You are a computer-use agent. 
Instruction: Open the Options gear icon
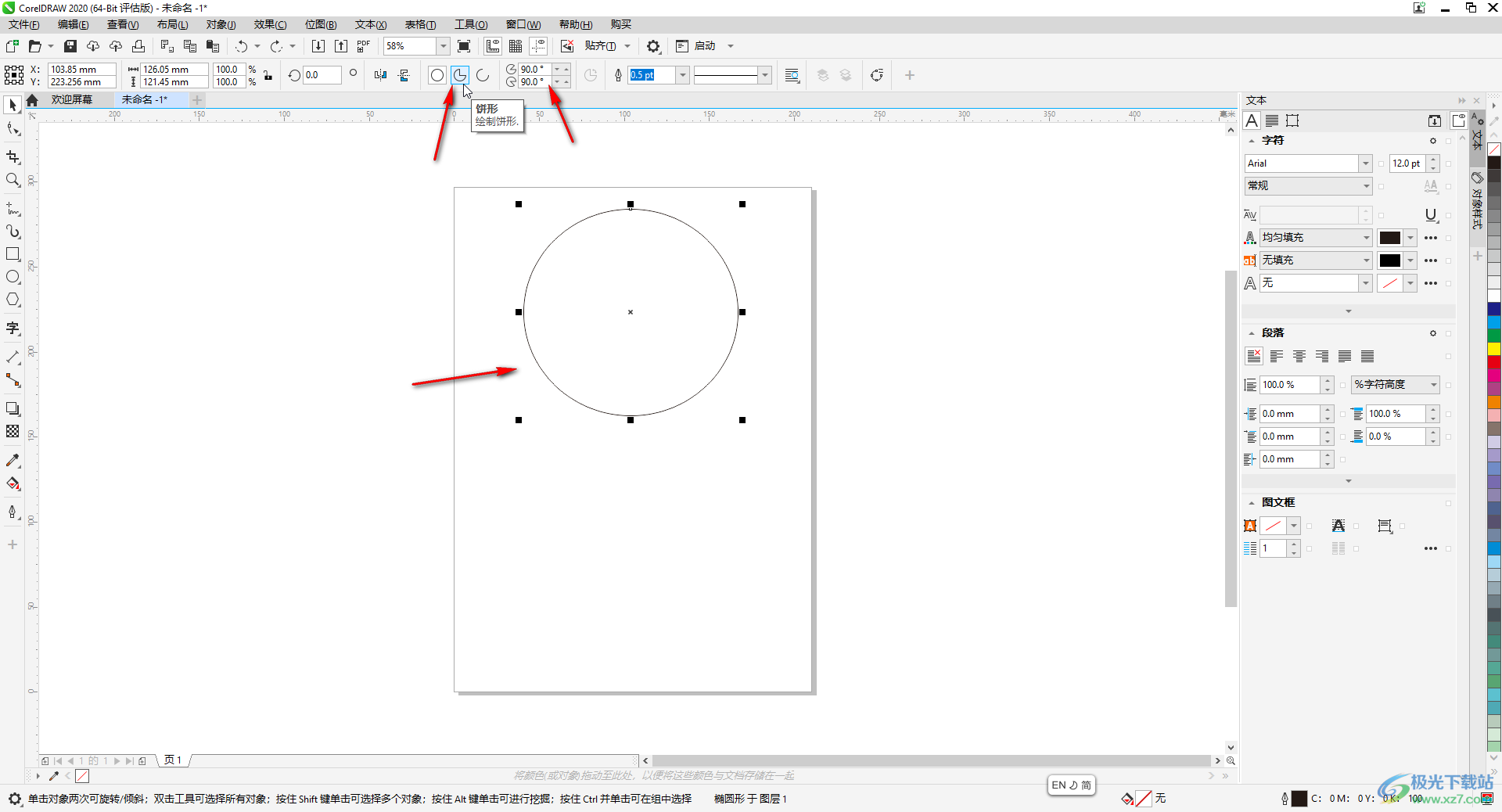(x=653, y=46)
